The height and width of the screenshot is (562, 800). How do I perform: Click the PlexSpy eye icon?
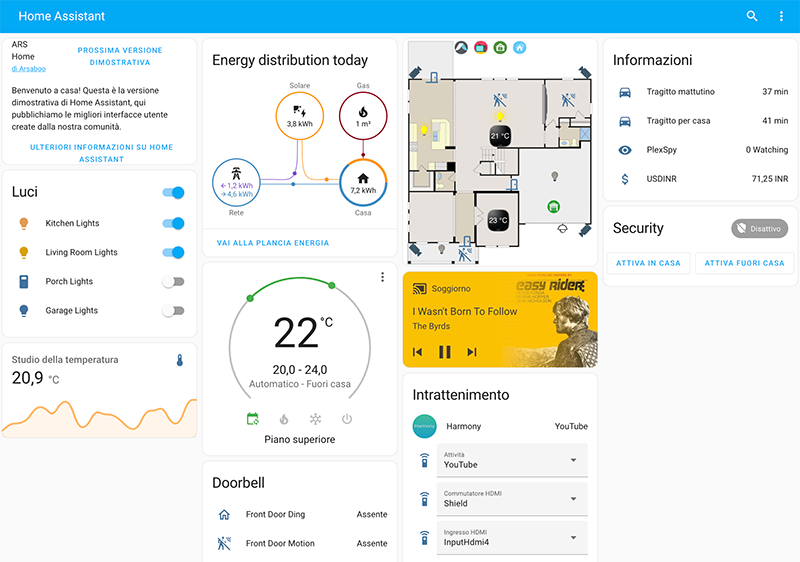pos(625,150)
